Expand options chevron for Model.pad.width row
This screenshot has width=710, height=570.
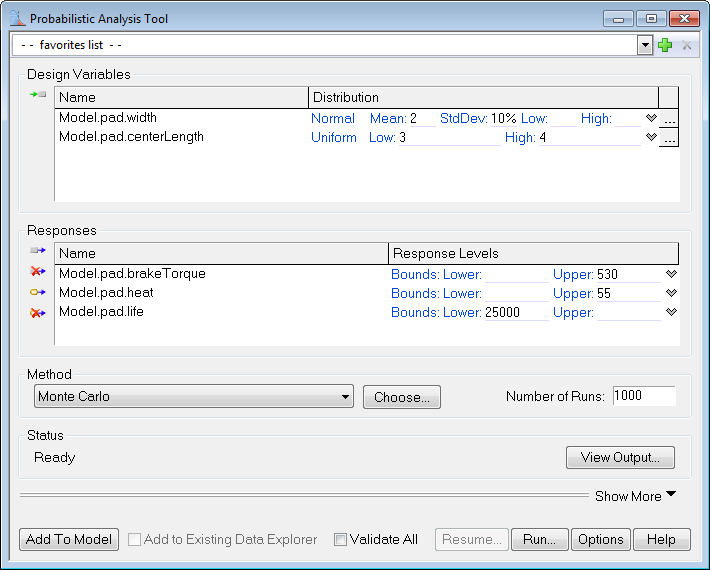coord(651,118)
